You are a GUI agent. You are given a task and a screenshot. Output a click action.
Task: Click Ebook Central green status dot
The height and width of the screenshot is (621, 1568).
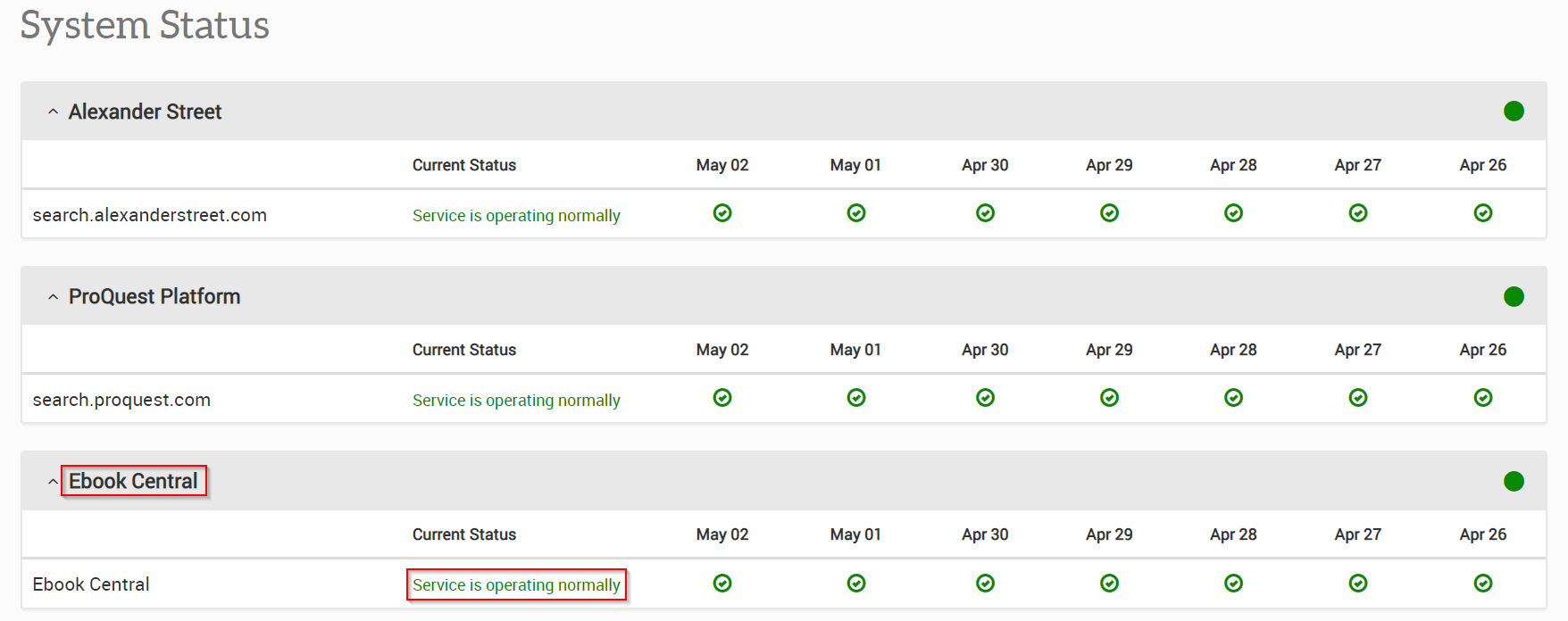tap(1514, 482)
